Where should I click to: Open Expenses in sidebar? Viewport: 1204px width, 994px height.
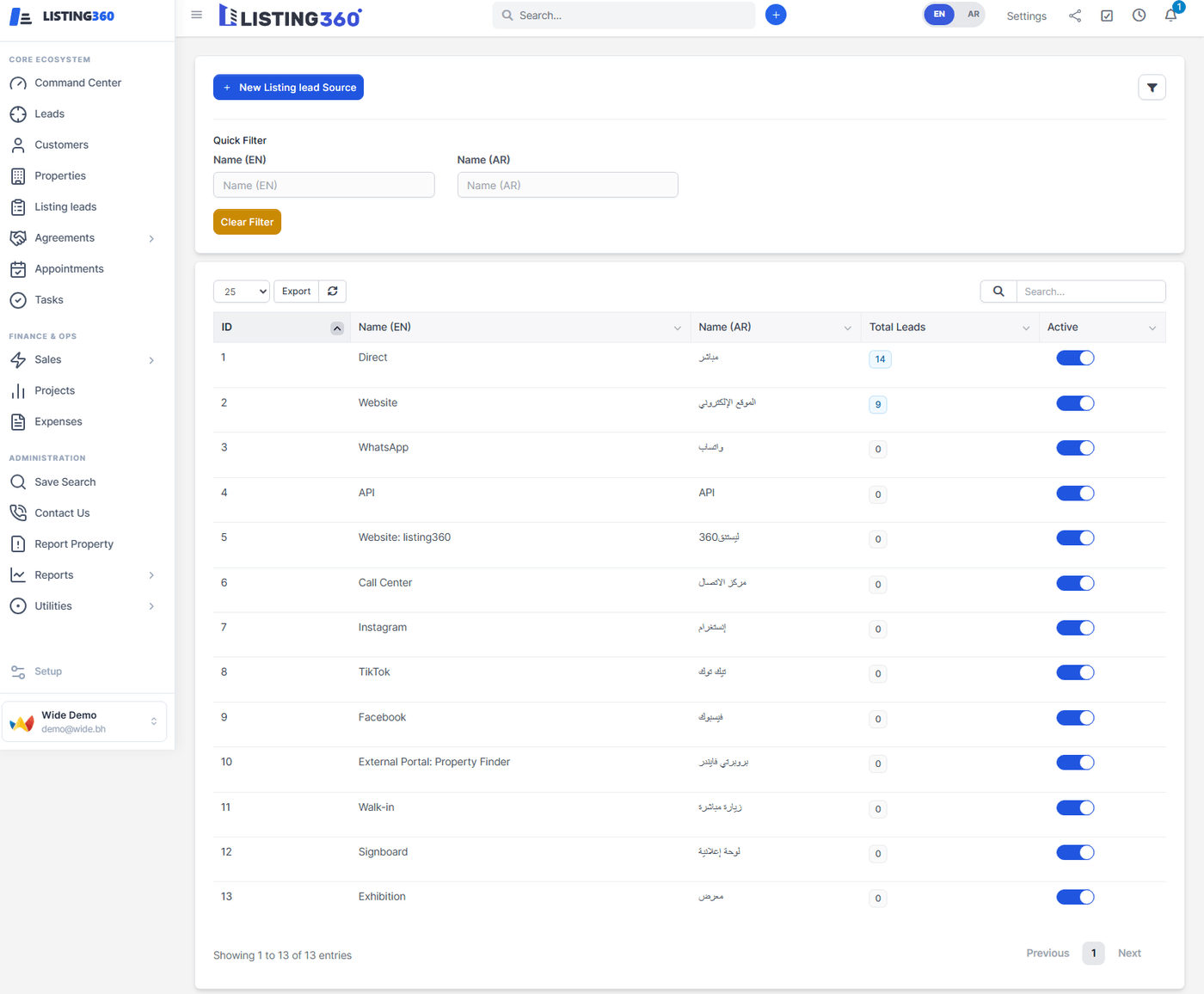click(x=58, y=421)
